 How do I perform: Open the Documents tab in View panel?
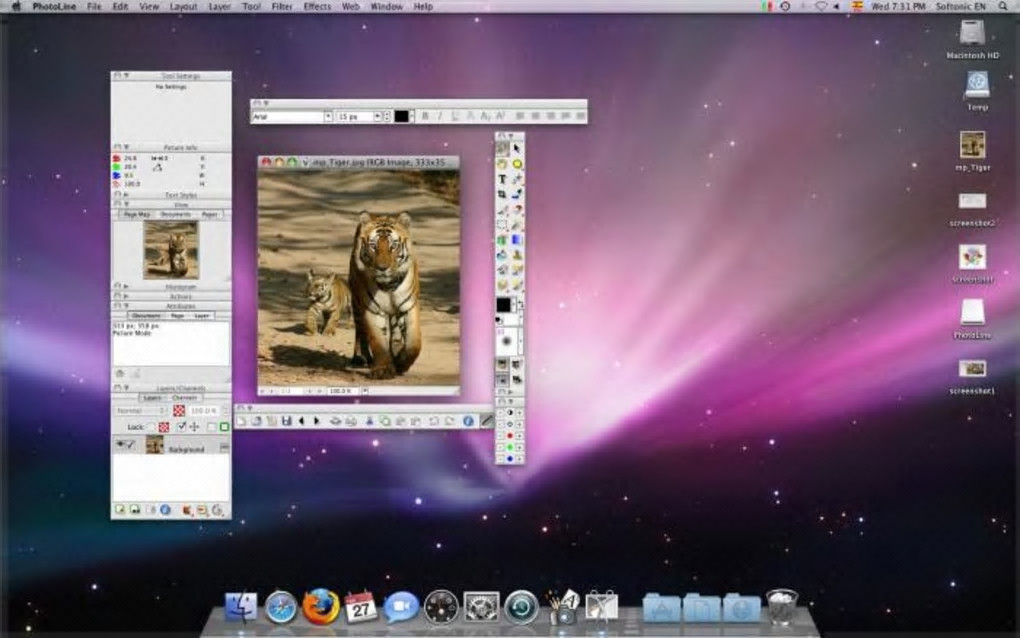pos(176,214)
